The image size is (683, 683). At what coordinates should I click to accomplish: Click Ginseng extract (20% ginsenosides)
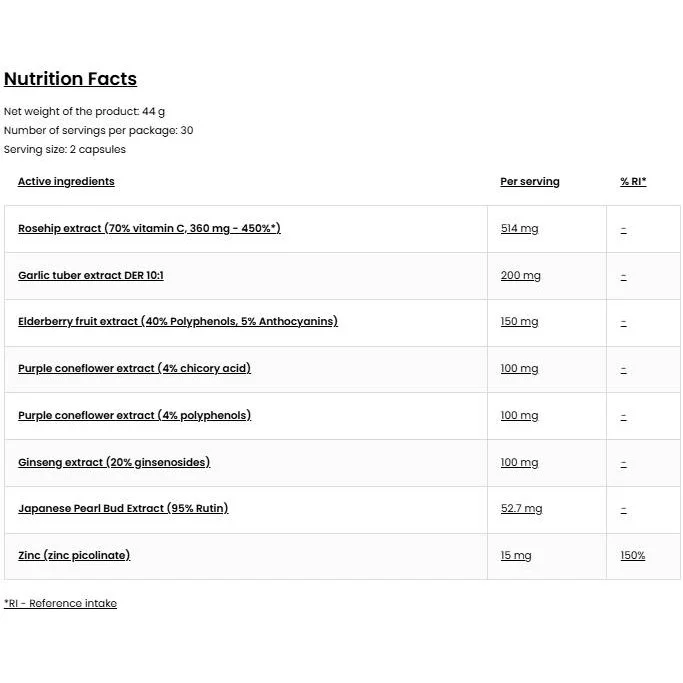114,462
